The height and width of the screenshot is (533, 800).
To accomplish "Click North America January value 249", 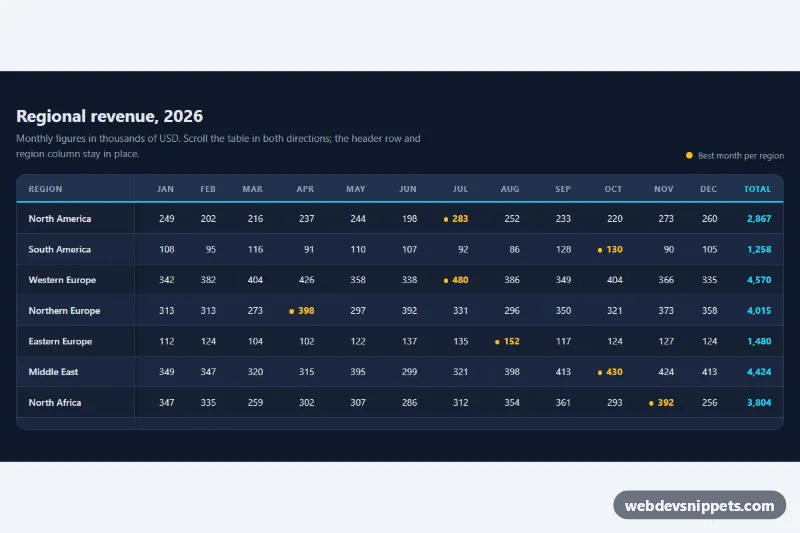I will click(x=166, y=218).
